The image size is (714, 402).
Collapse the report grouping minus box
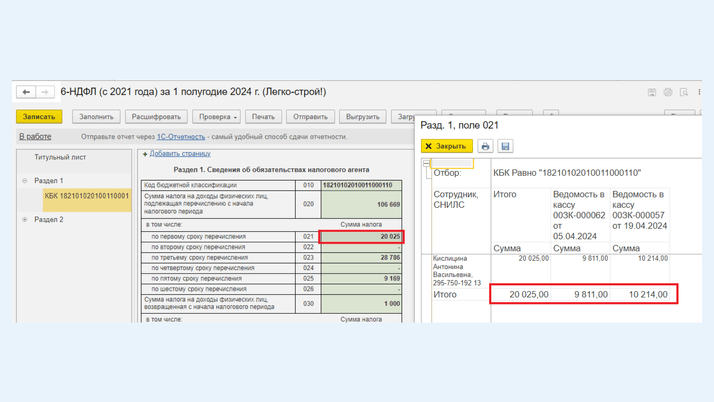[x=426, y=163]
